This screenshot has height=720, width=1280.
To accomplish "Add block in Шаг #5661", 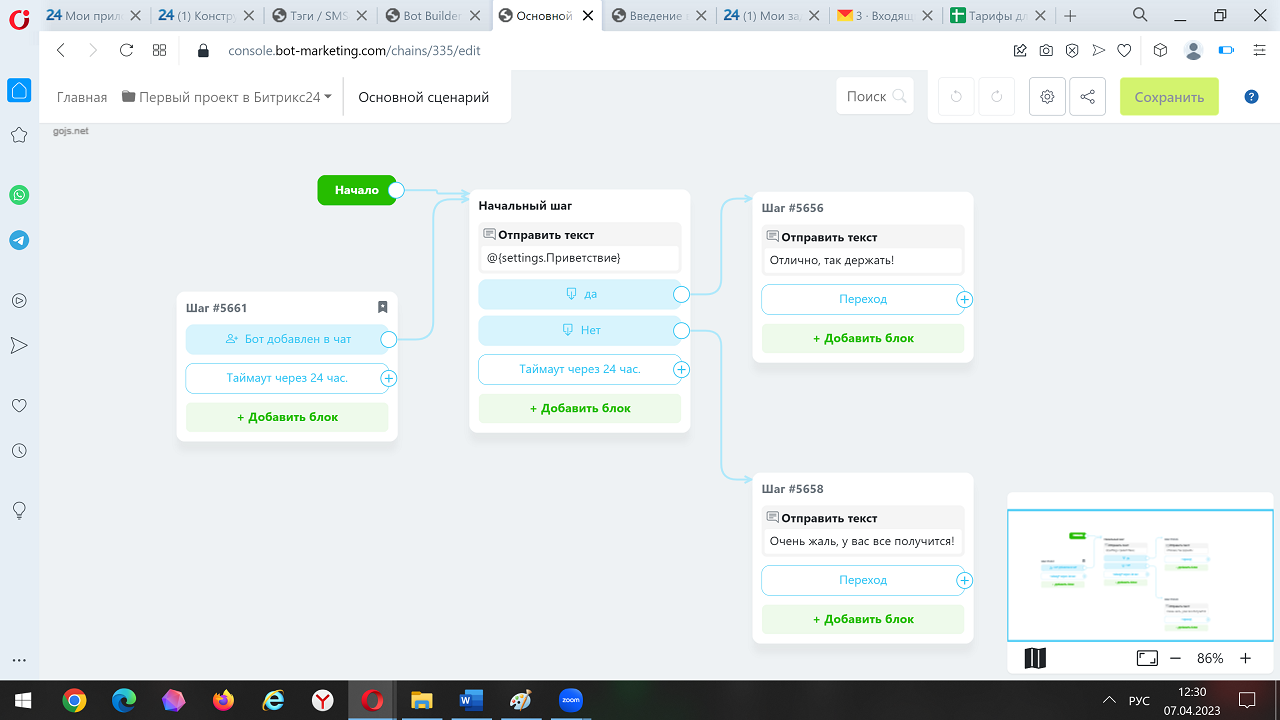I will coord(287,417).
